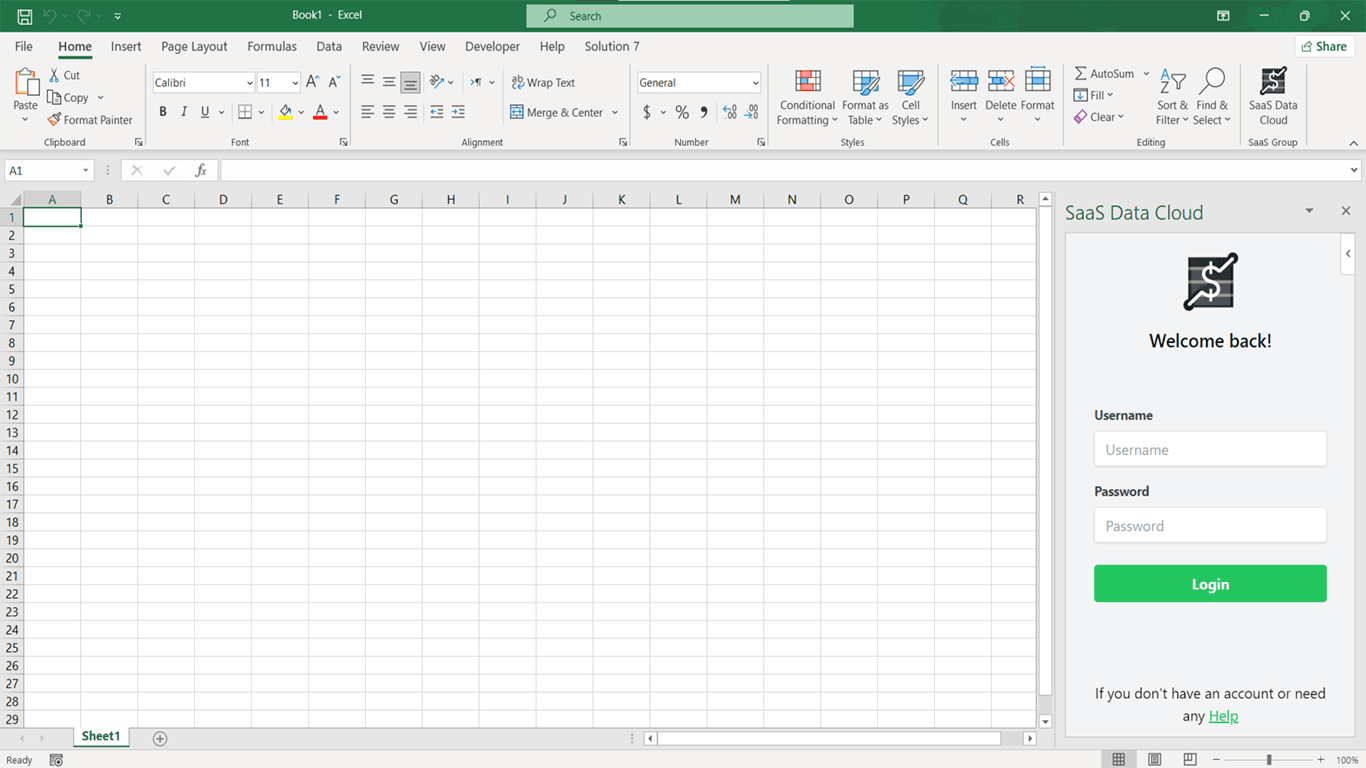Viewport: 1366px width, 768px height.
Task: Increase decimal places shown
Action: [730, 112]
